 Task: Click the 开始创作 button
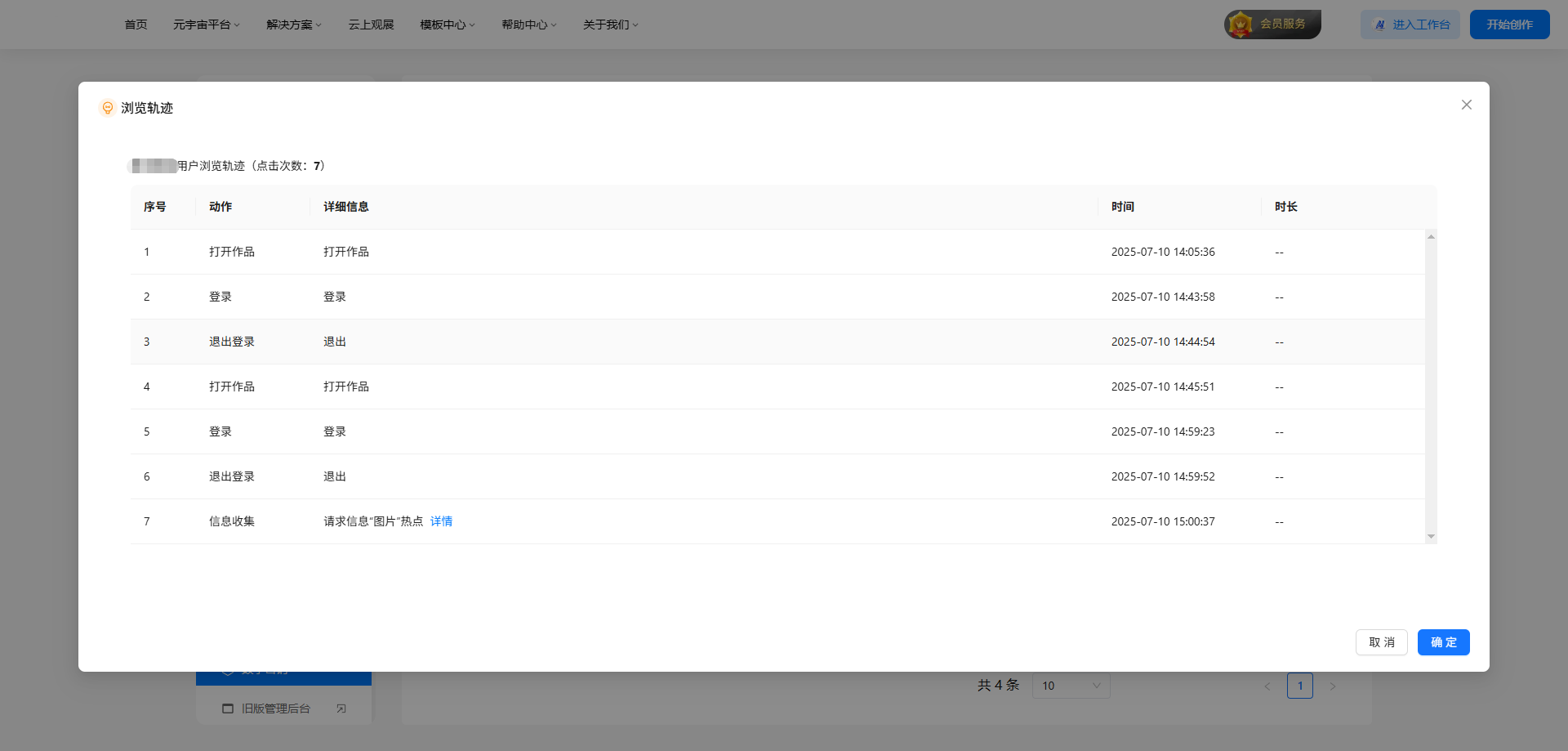coord(1509,25)
